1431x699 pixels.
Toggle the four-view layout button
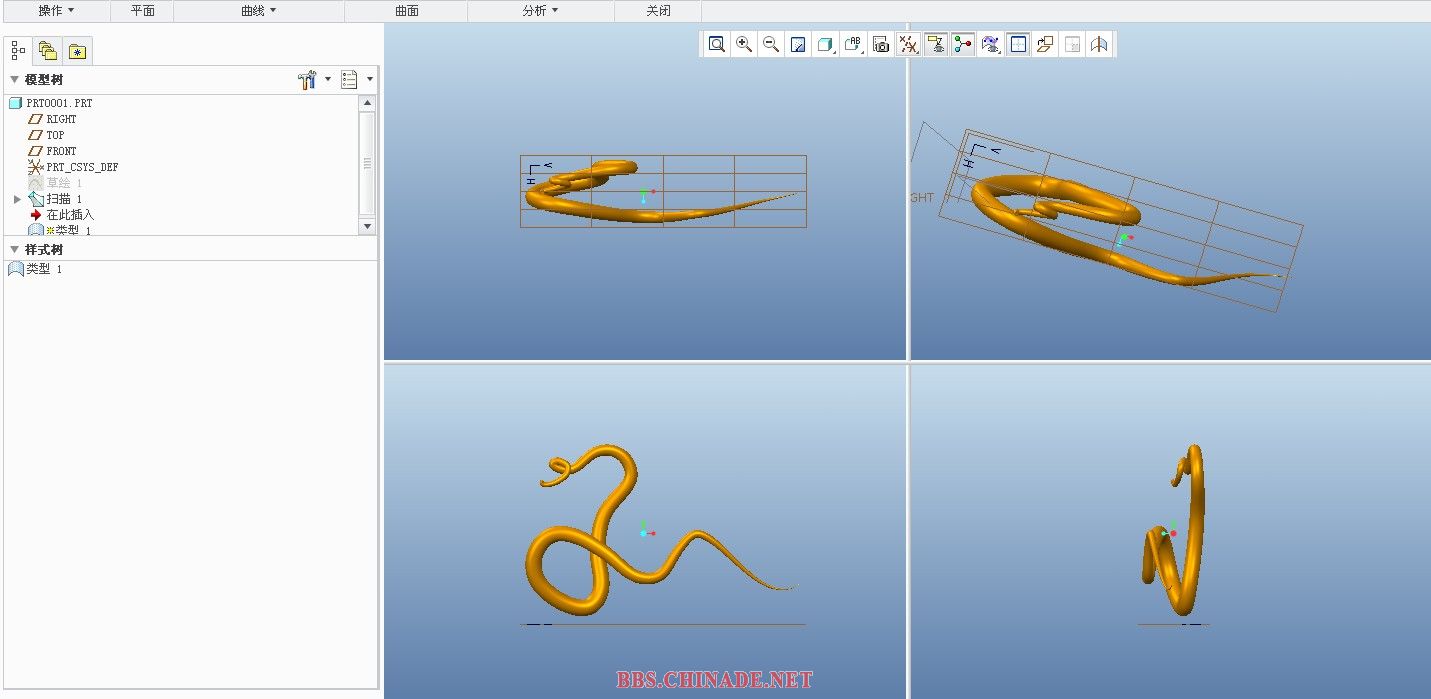click(1018, 44)
